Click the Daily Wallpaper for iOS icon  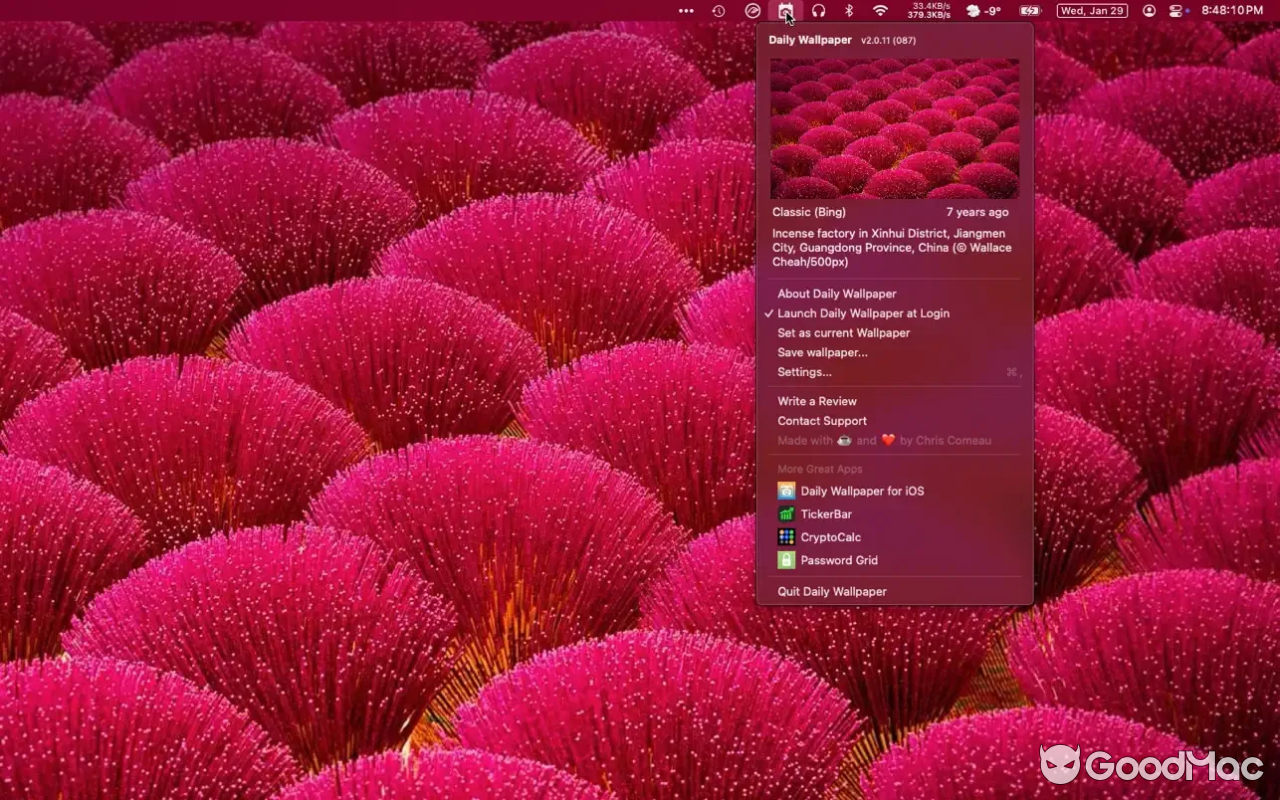pos(786,491)
